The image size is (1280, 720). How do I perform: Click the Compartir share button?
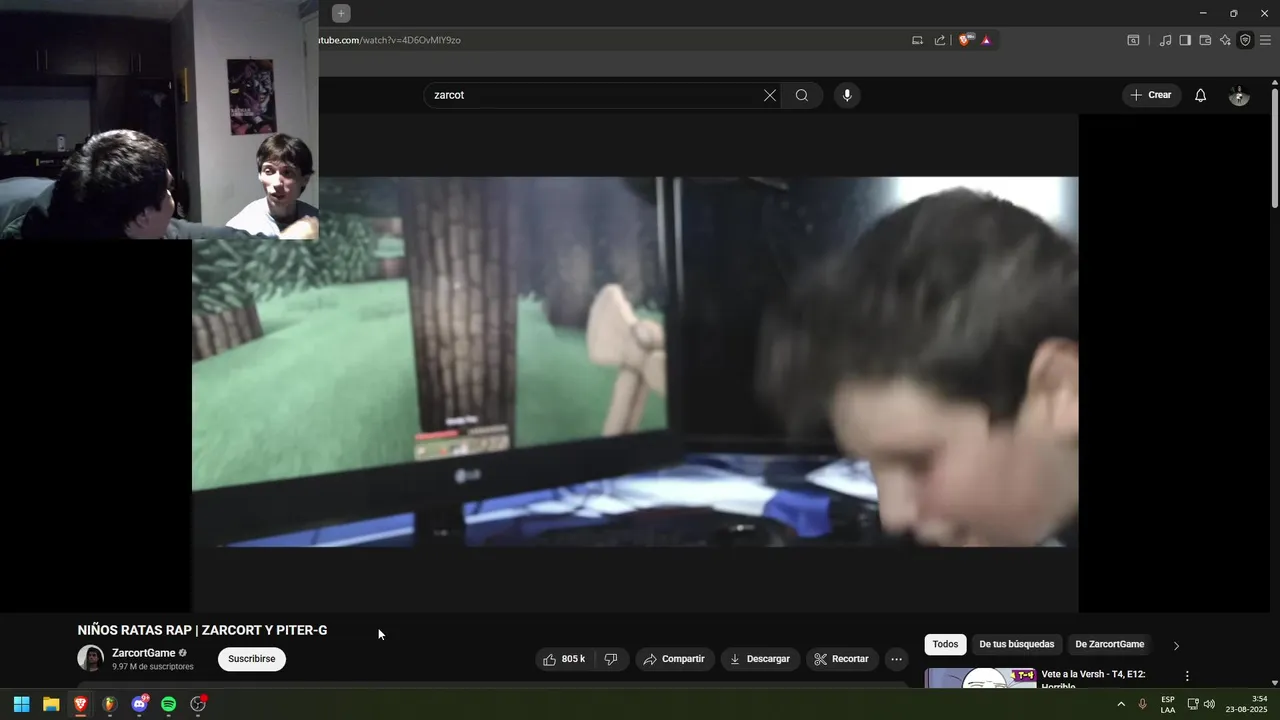(674, 659)
